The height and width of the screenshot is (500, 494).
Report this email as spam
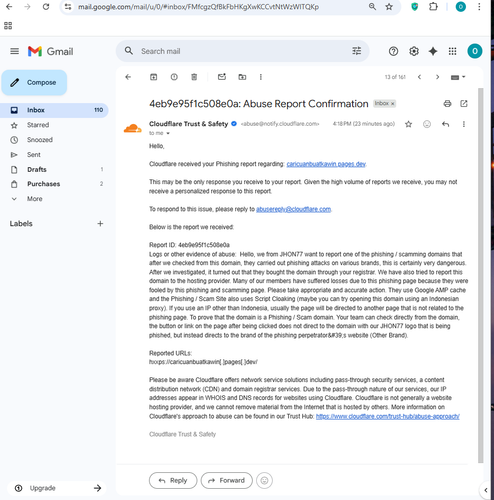pyautogui.click(x=174, y=77)
